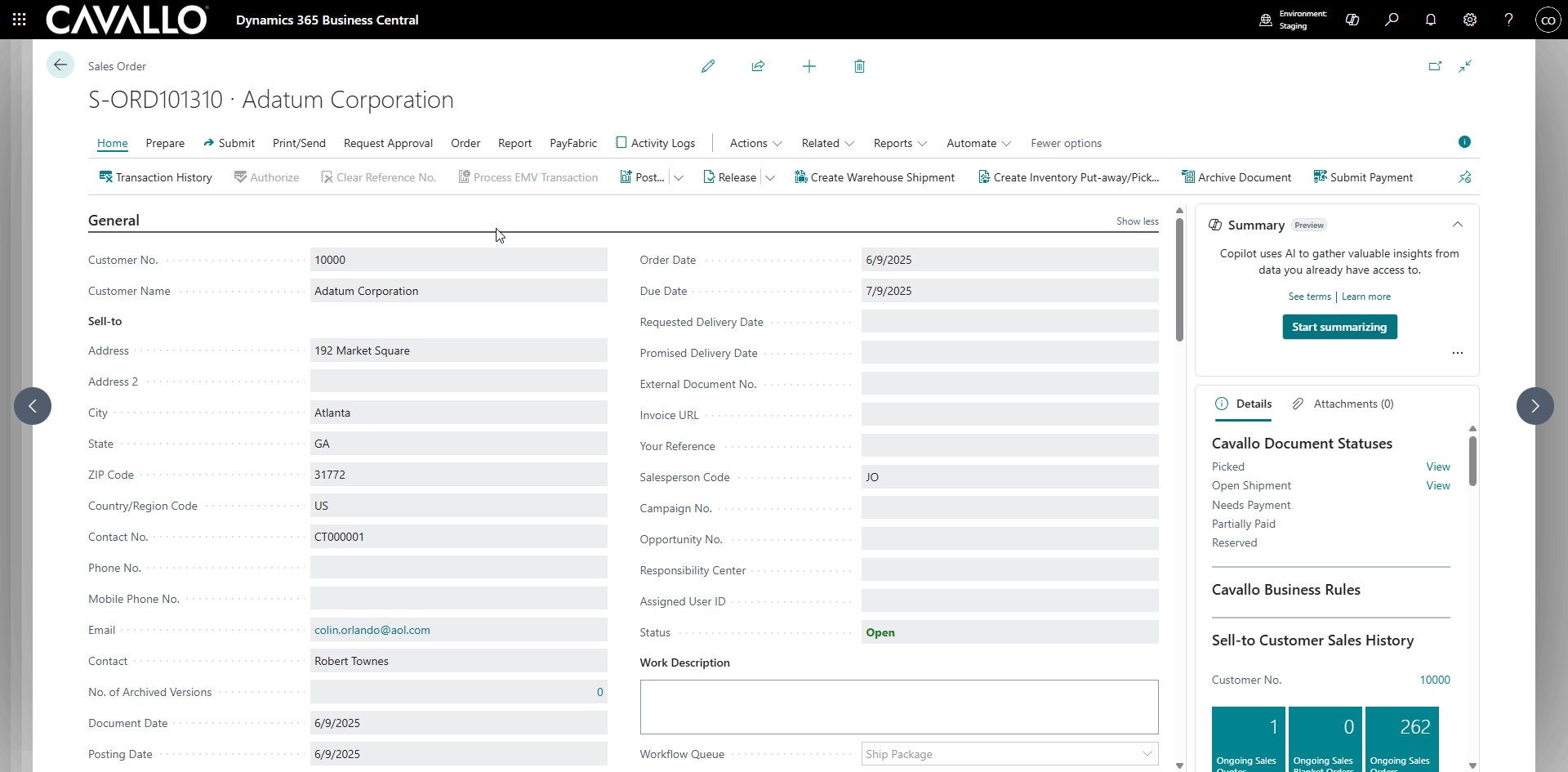Click View link next to Open Shipment

(x=1438, y=485)
